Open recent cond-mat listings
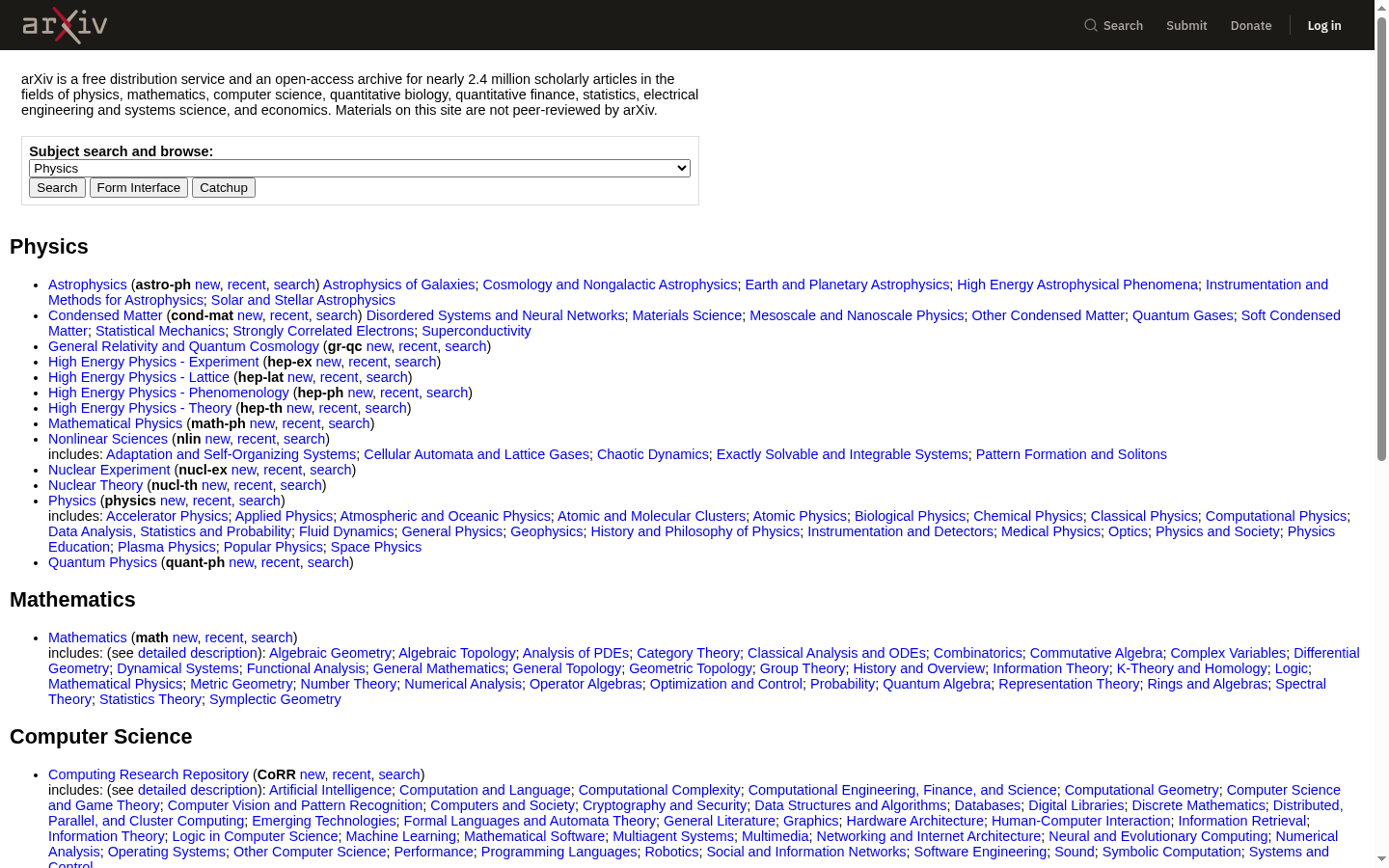Image resolution: width=1389 pixels, height=868 pixels. coord(289,315)
